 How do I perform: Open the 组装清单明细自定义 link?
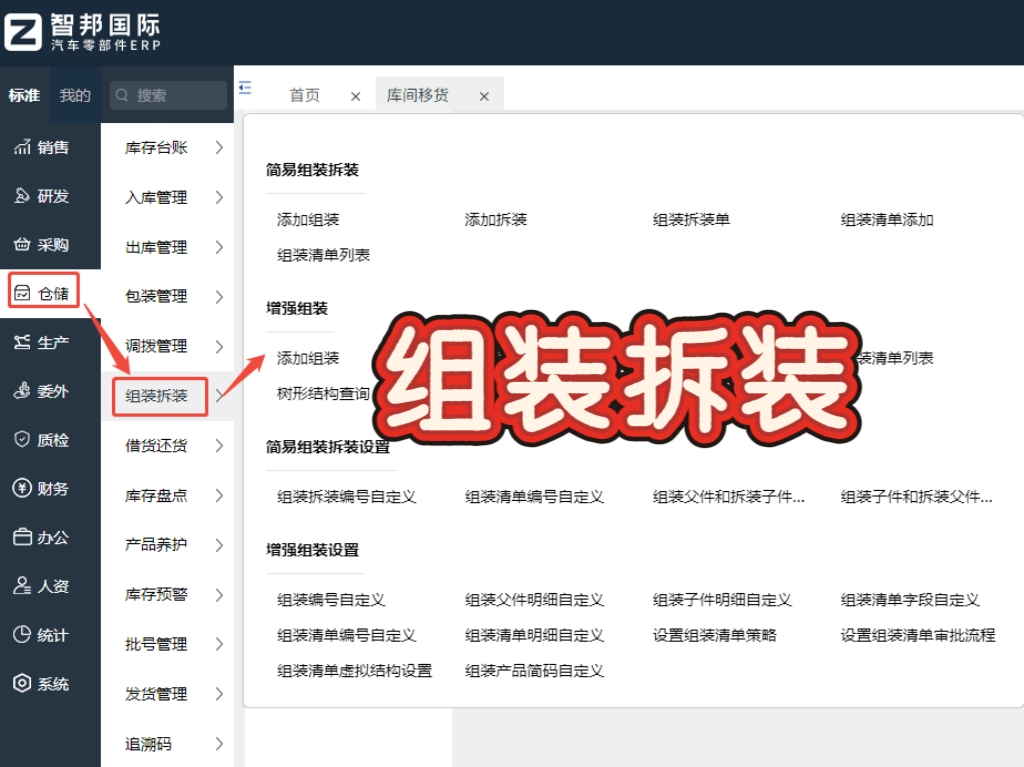pyautogui.click(x=534, y=635)
